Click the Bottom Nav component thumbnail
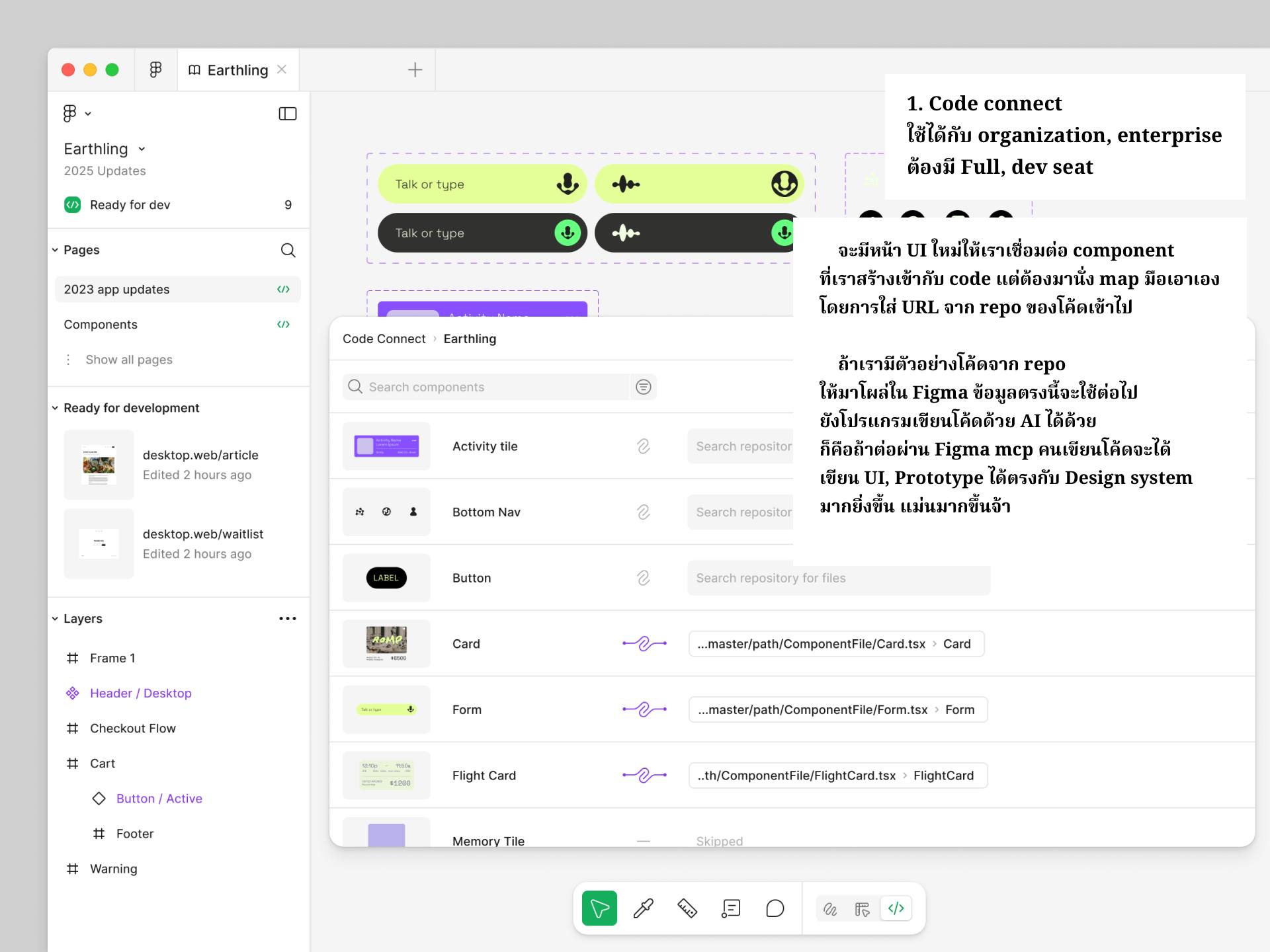The height and width of the screenshot is (952, 1270). point(386,512)
